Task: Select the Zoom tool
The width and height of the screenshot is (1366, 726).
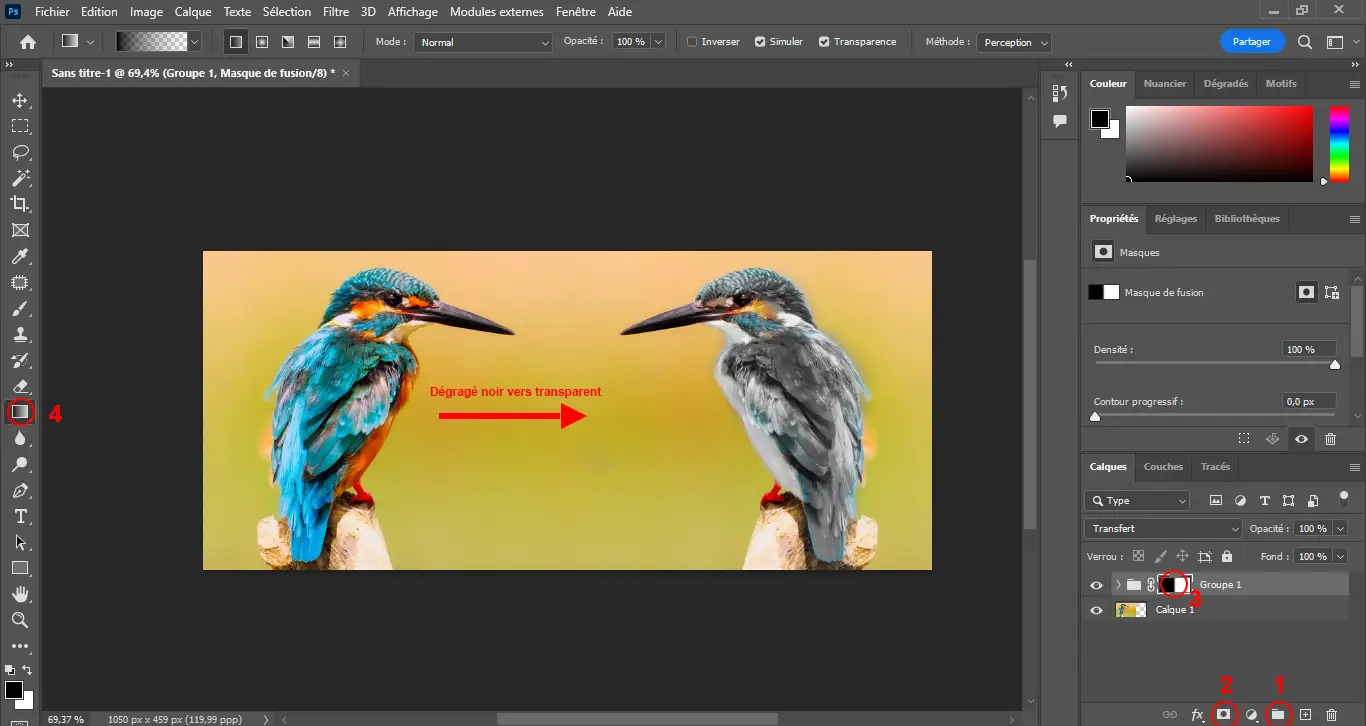Action: click(20, 620)
